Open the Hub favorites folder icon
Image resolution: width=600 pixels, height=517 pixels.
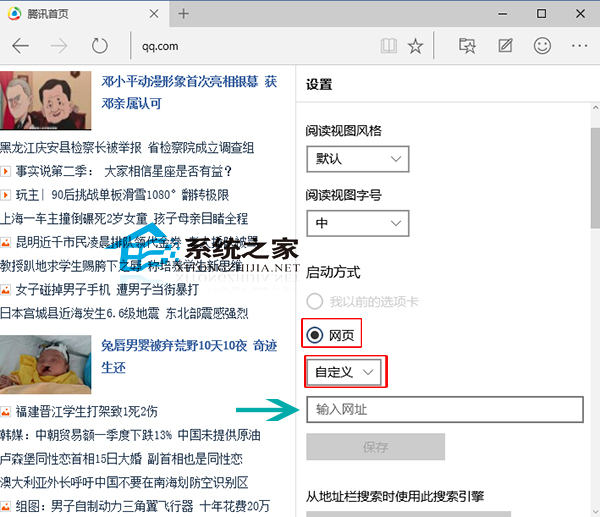click(467, 46)
